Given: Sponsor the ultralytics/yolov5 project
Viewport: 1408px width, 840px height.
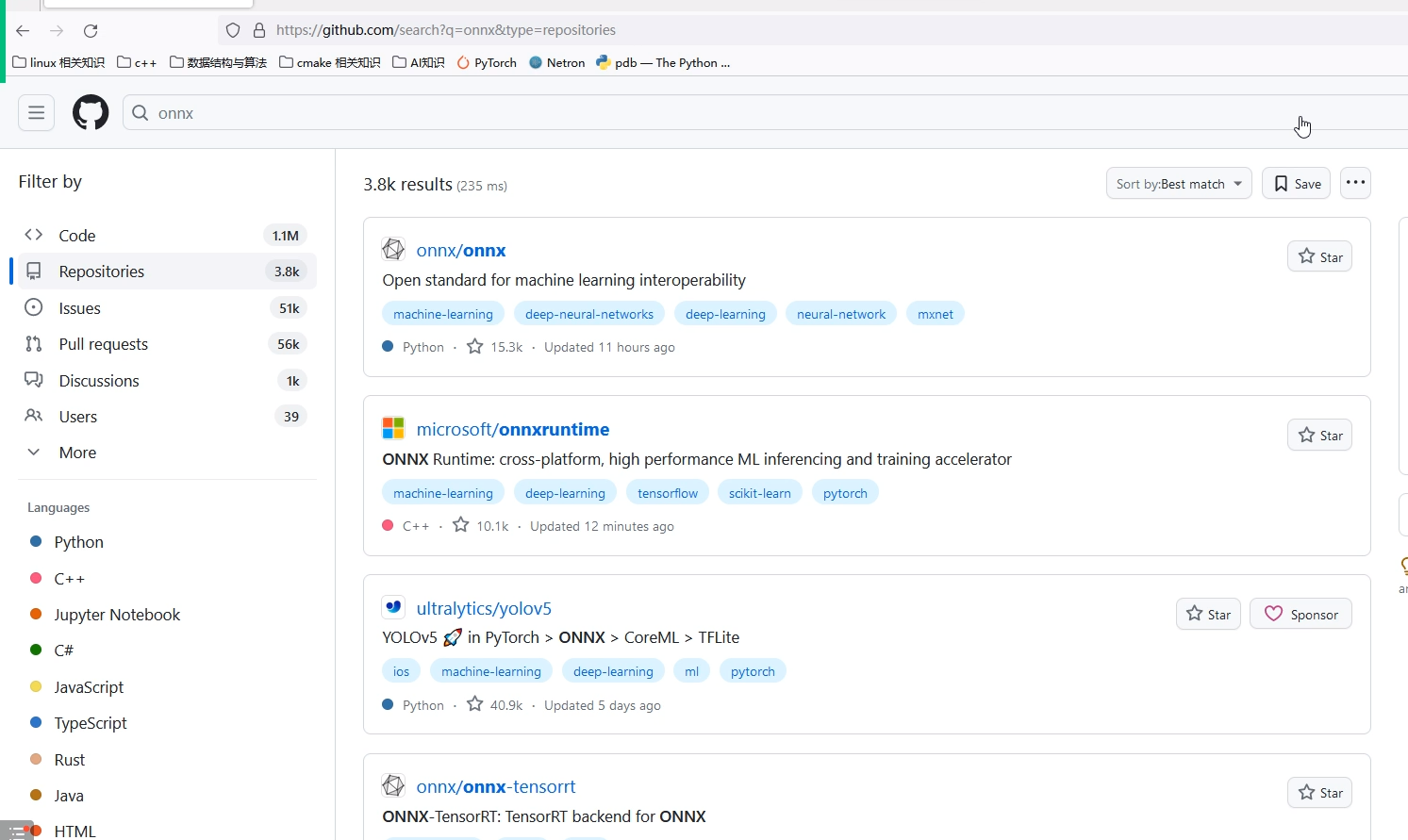Looking at the screenshot, I should tap(1300, 614).
